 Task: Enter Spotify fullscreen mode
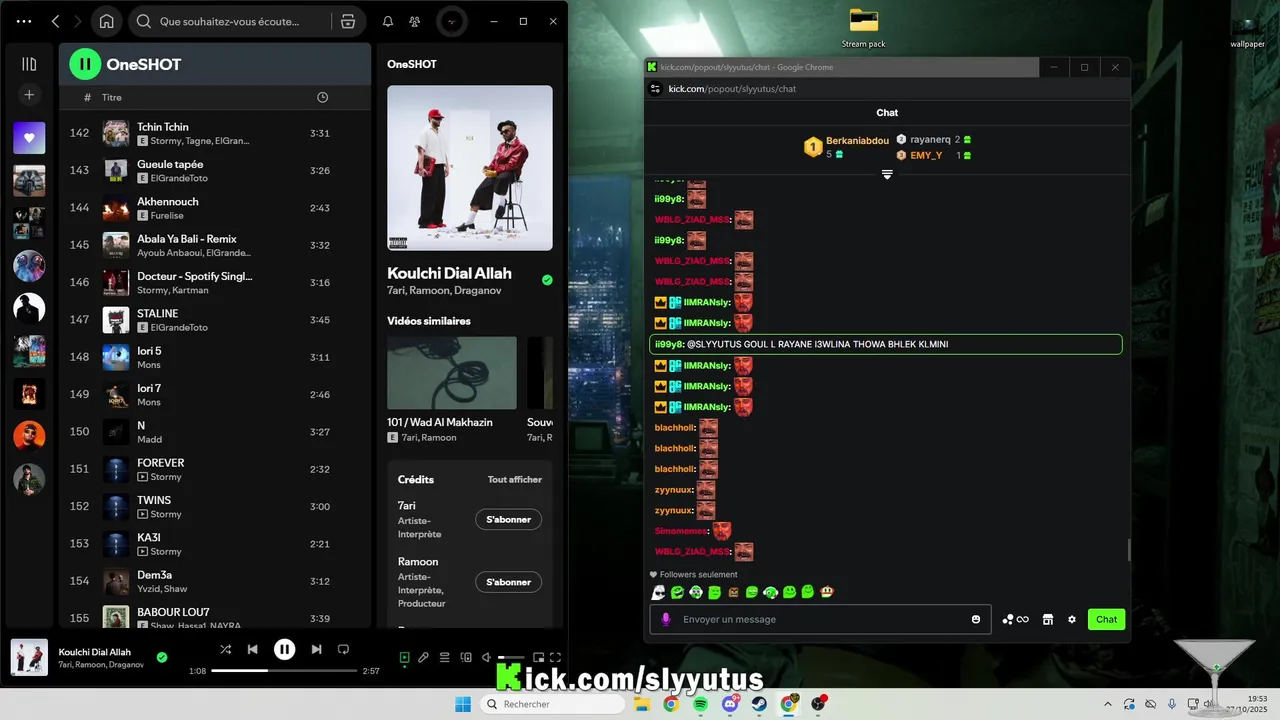pyautogui.click(x=556, y=657)
